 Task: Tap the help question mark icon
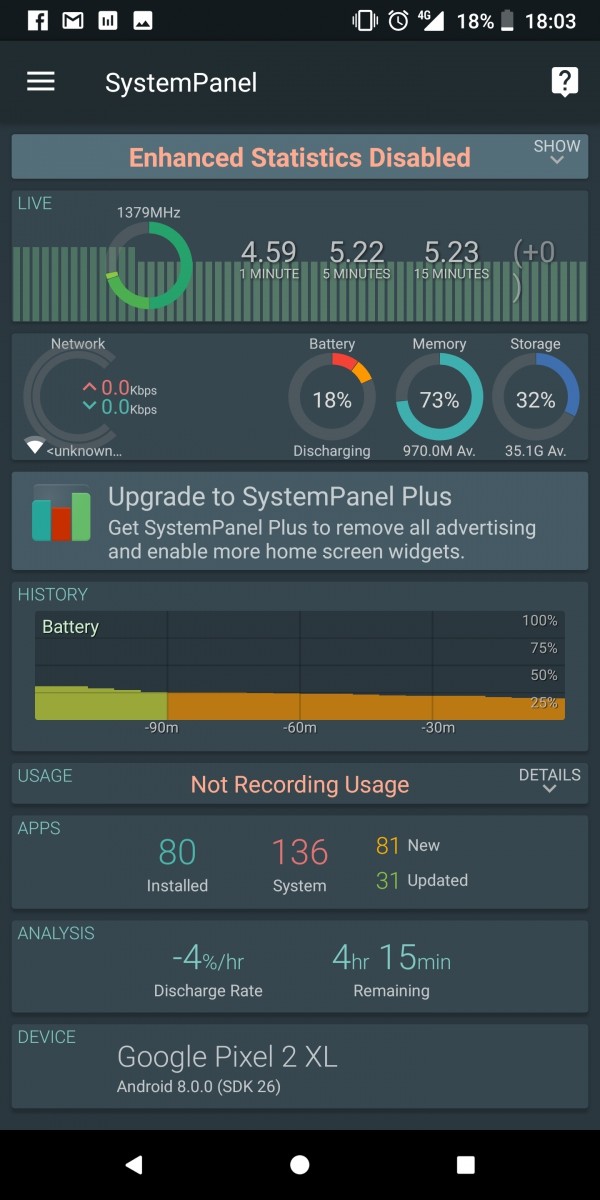coord(564,82)
